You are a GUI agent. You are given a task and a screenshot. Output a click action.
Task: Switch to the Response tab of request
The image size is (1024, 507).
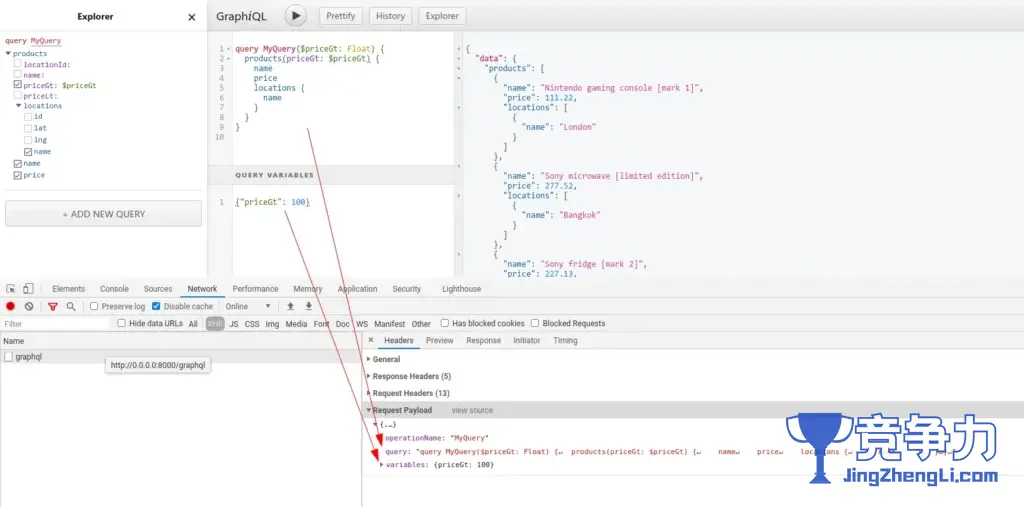coord(483,340)
